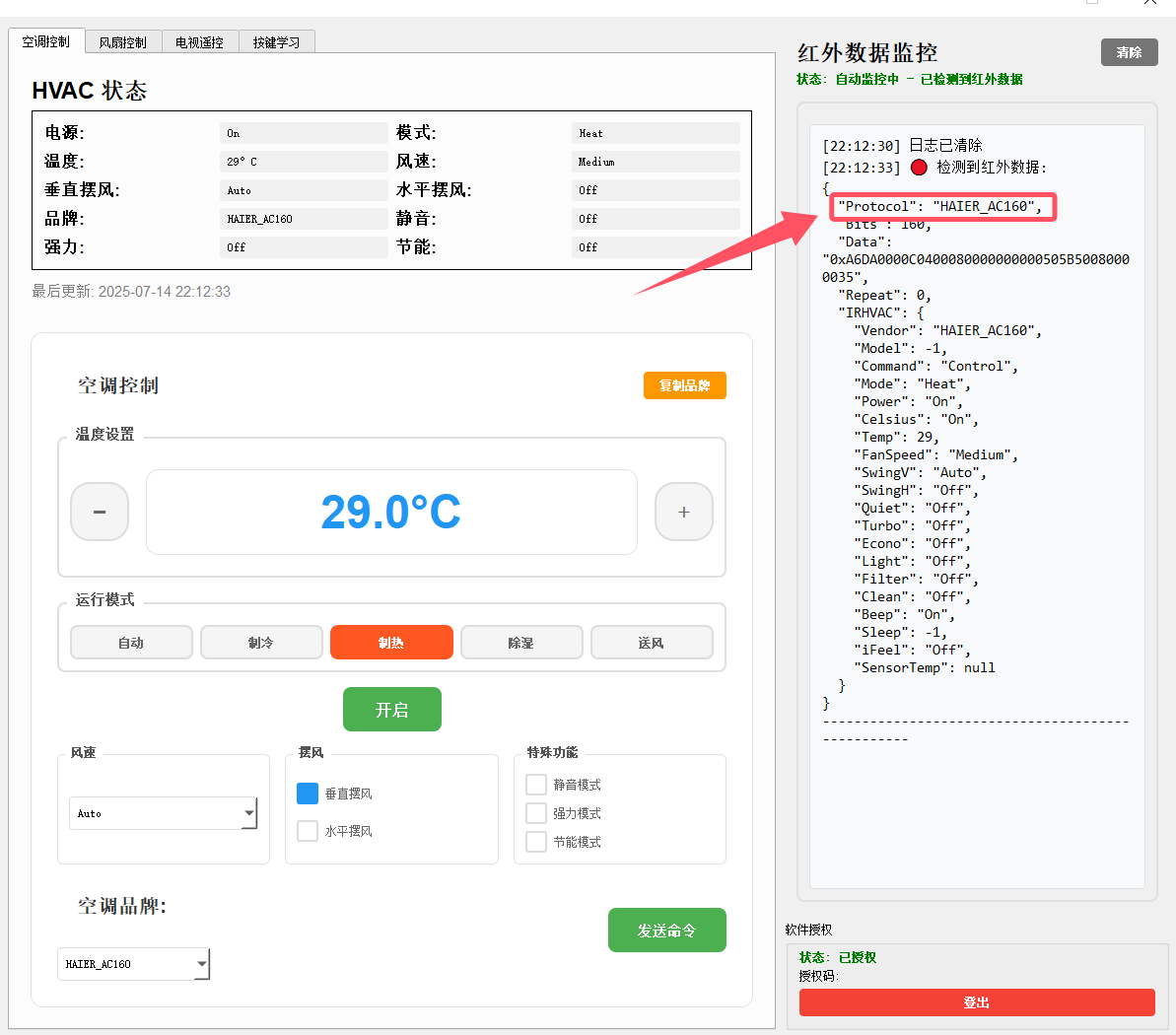Click the red dot infrared detection indicator
The height and width of the screenshot is (1035, 1176).
click(x=919, y=168)
